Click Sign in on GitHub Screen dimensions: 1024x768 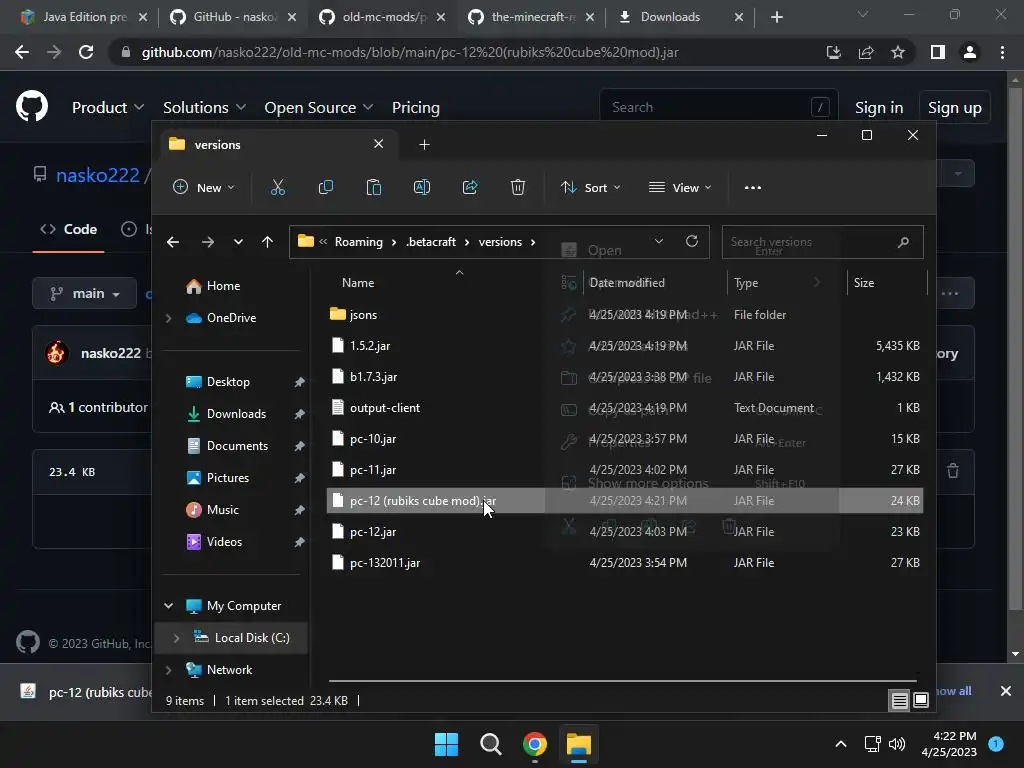tap(879, 107)
